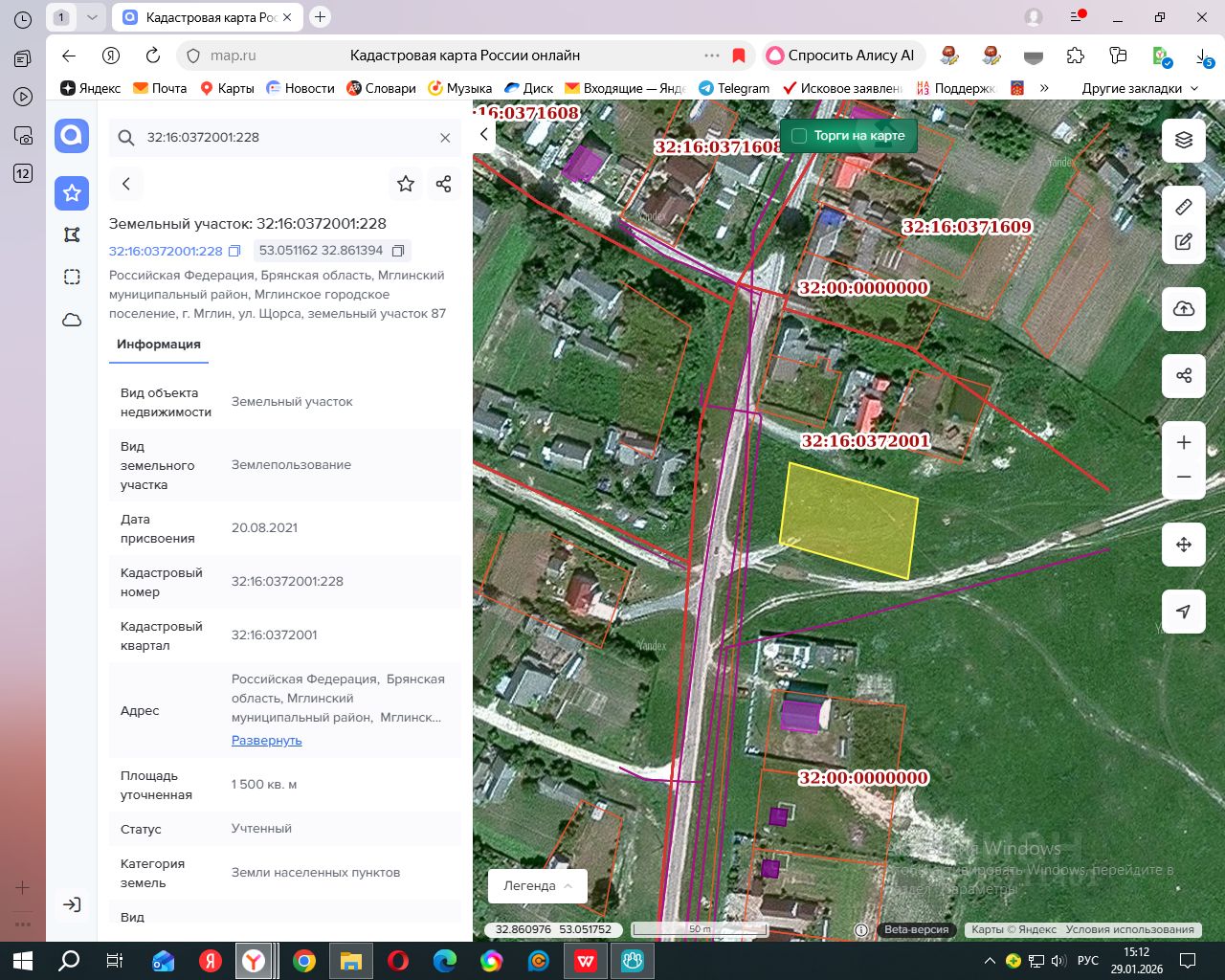Locate my position on the map

pos(1184,612)
